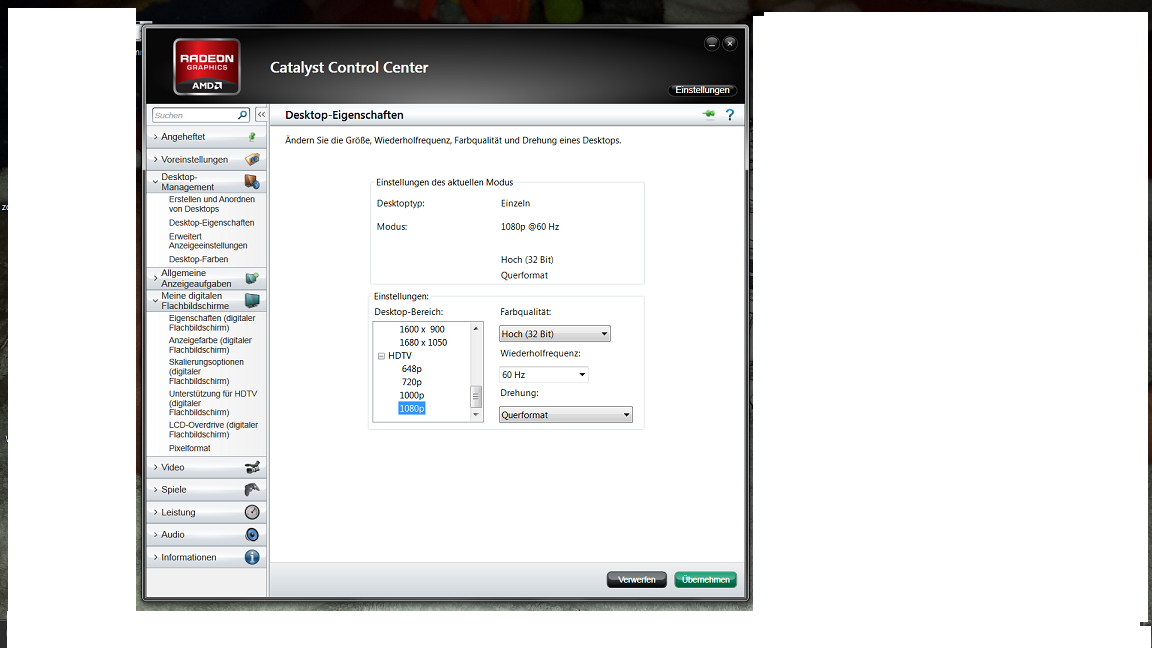Open Eigenschaften (digitaler Flachbildschirm)

(212, 323)
